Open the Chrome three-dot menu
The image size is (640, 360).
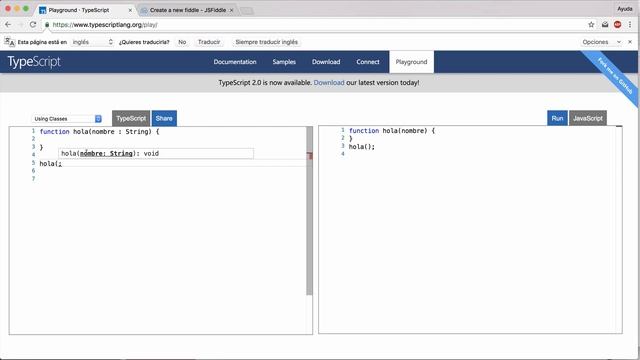(x=630, y=25)
